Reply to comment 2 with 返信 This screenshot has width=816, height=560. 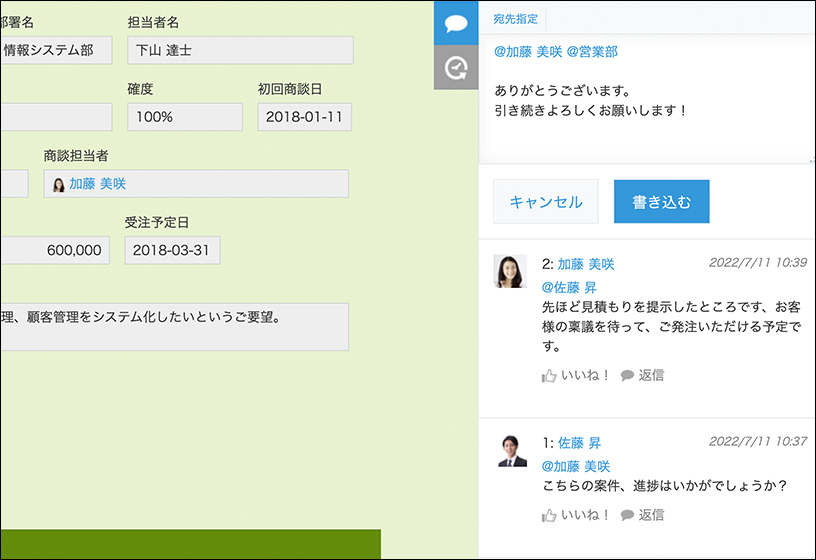click(x=643, y=375)
